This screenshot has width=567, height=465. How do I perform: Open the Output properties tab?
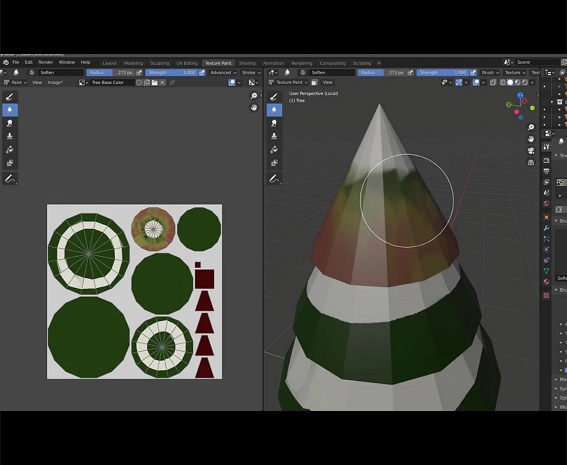tap(546, 171)
